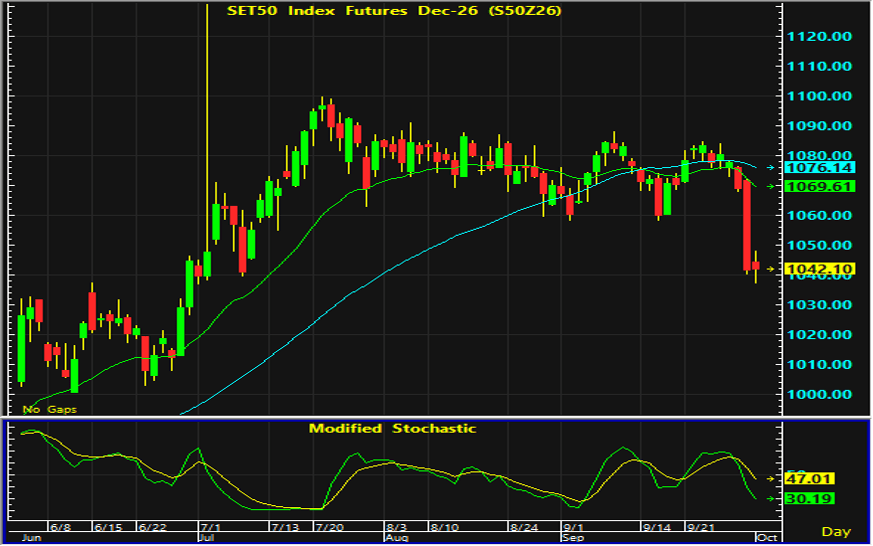Click the 6/8 date marker
The image size is (873, 546).
click(60, 527)
